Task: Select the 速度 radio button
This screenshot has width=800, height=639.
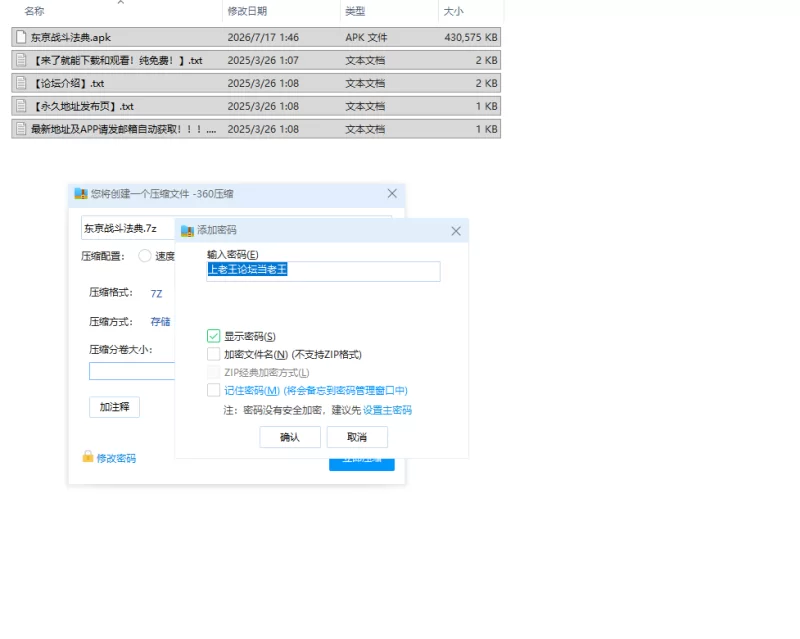Action: click(x=145, y=256)
